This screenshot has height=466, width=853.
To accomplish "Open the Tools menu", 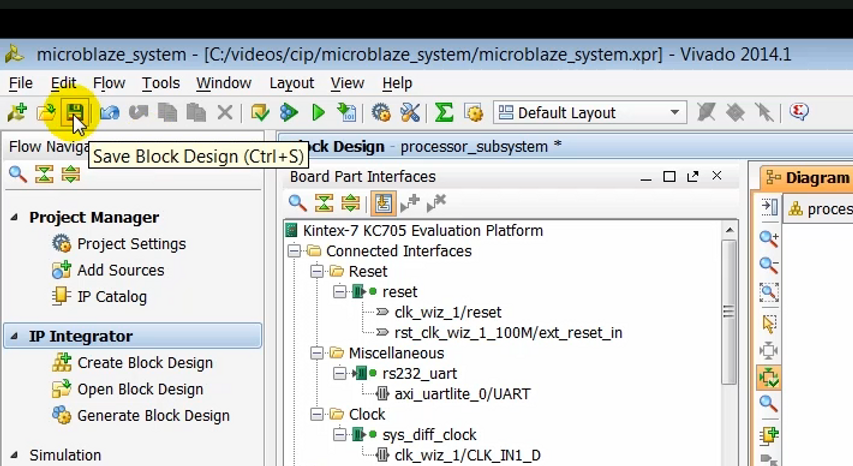I will pos(160,83).
